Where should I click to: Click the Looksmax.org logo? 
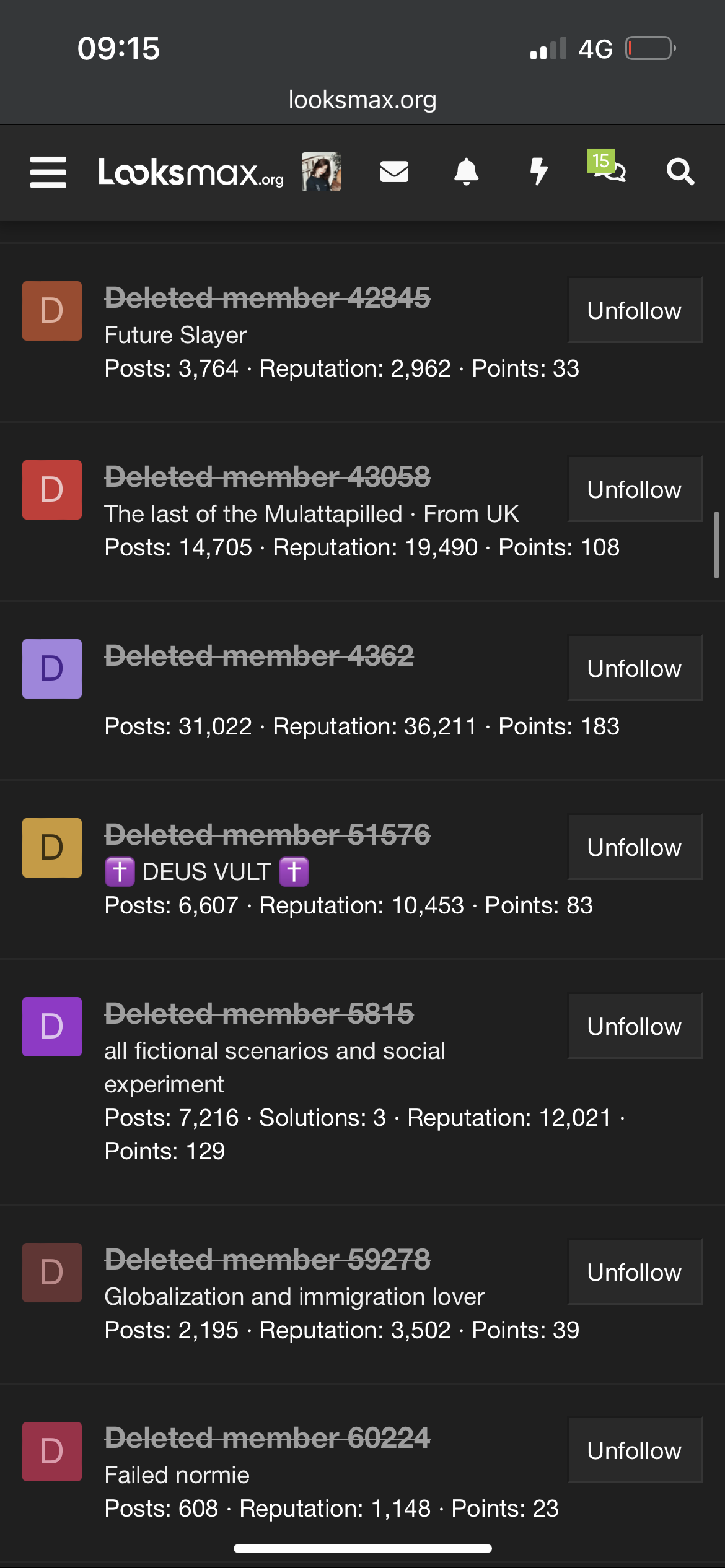coord(193,172)
